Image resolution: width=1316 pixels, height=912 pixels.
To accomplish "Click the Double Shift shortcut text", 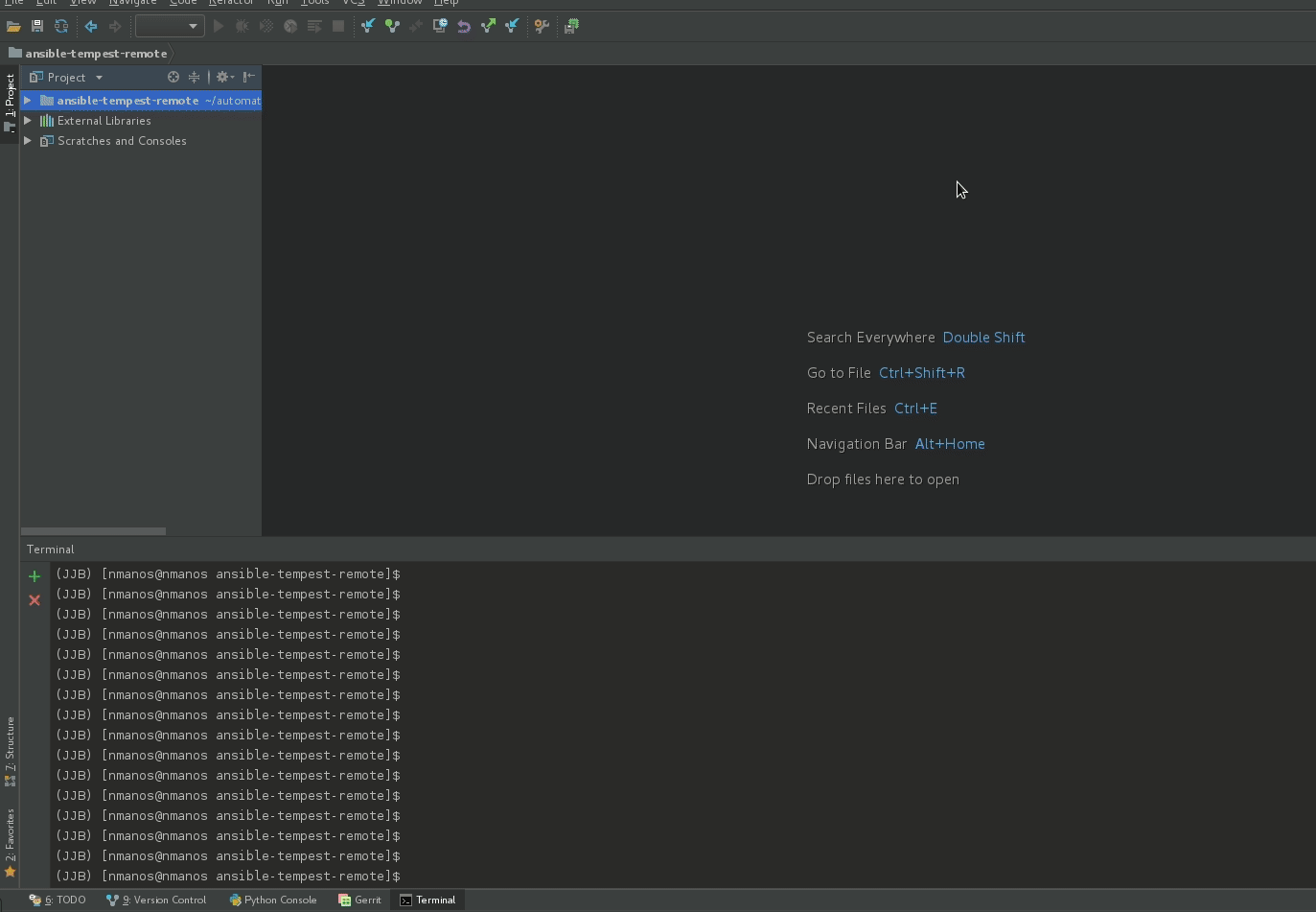I will click(983, 338).
